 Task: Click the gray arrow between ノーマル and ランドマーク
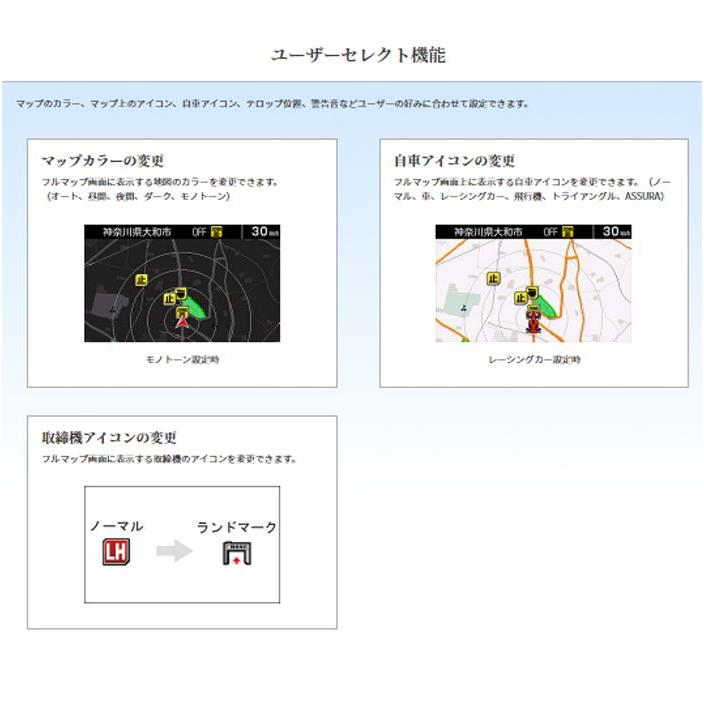pos(175,550)
